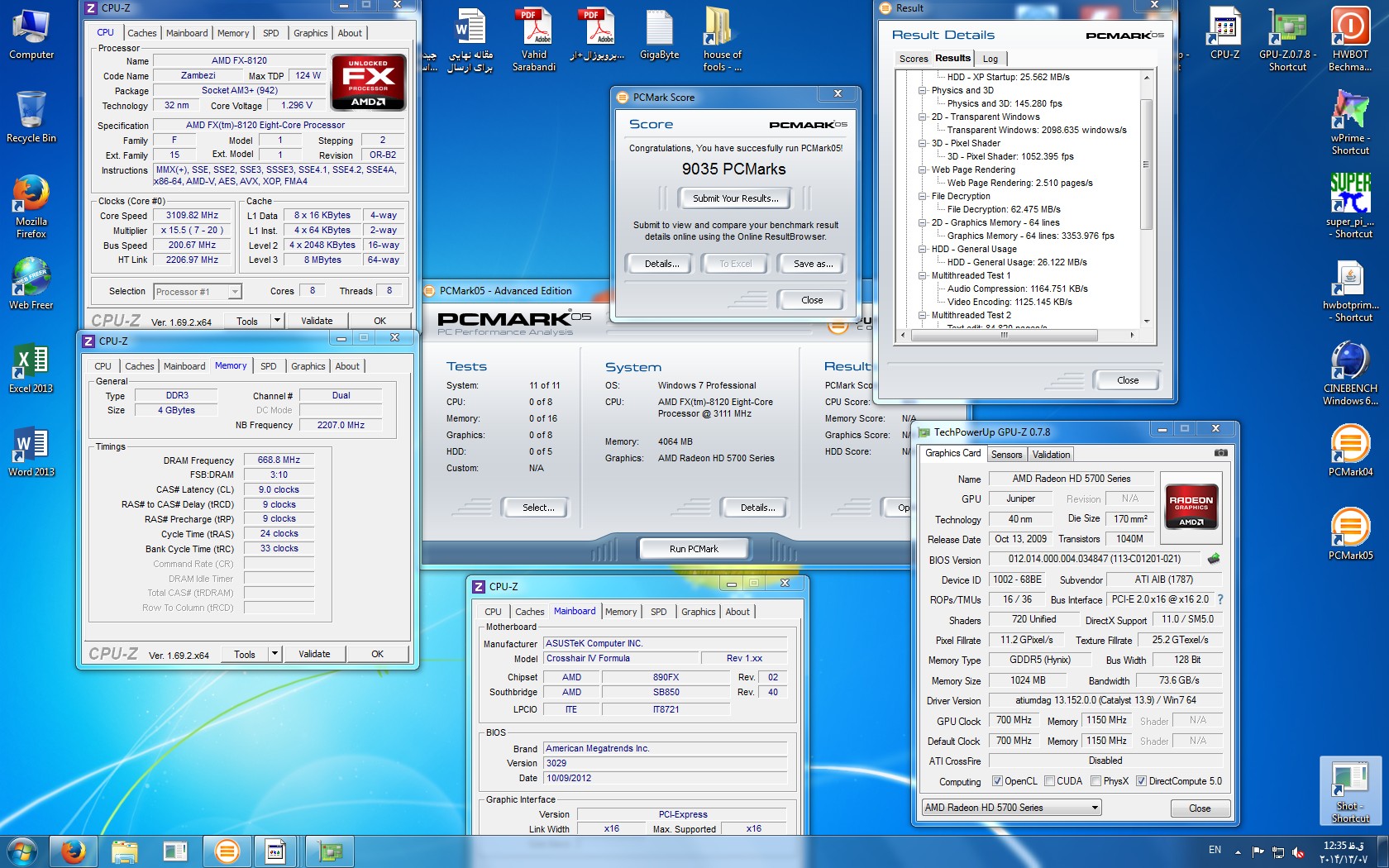
Task: Open the HWBOT Benchmark desktop icon
Action: 1349,39
